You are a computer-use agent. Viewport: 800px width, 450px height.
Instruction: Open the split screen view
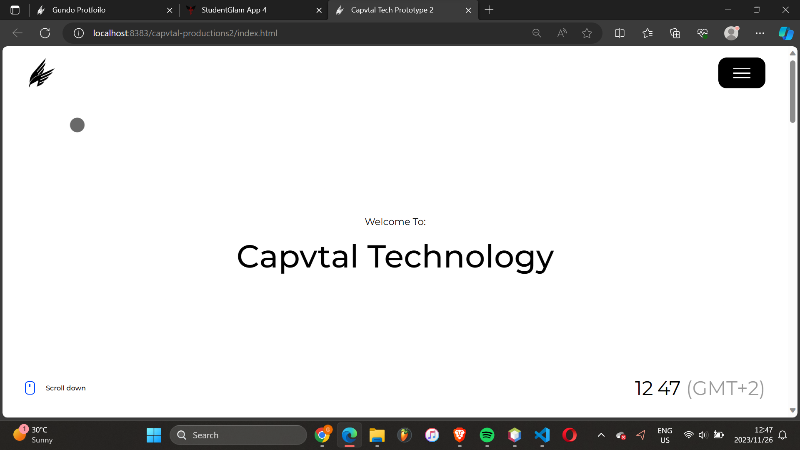click(x=619, y=33)
